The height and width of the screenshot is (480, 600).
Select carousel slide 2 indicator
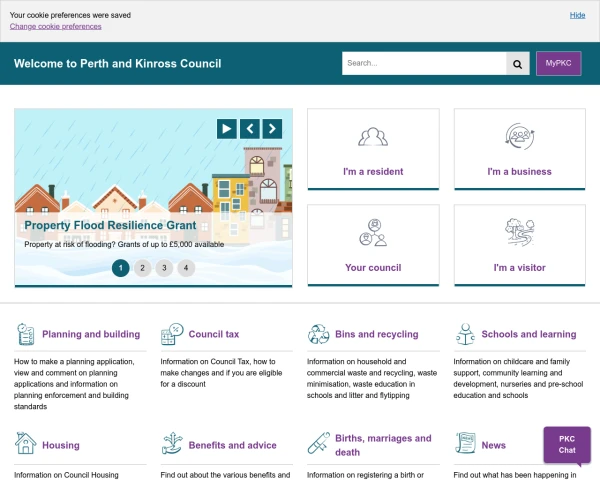tap(142, 268)
